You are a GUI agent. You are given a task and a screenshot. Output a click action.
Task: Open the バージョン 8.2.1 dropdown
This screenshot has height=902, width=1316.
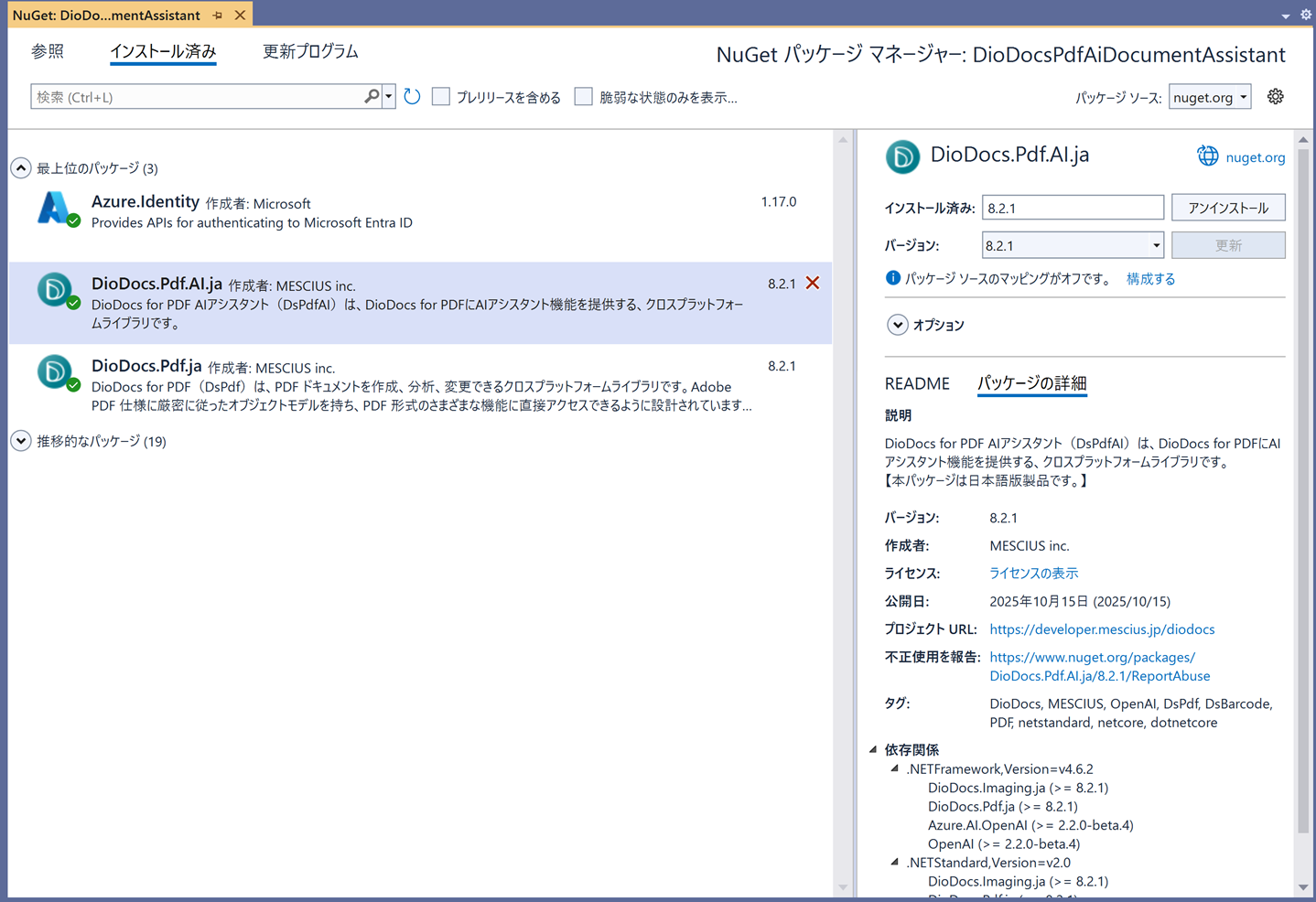(1156, 245)
